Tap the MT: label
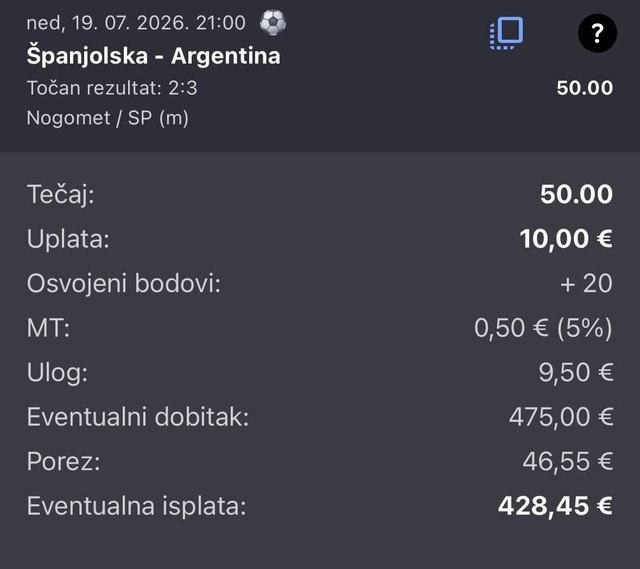Screen dimensions: 640x569 [x=48, y=328]
